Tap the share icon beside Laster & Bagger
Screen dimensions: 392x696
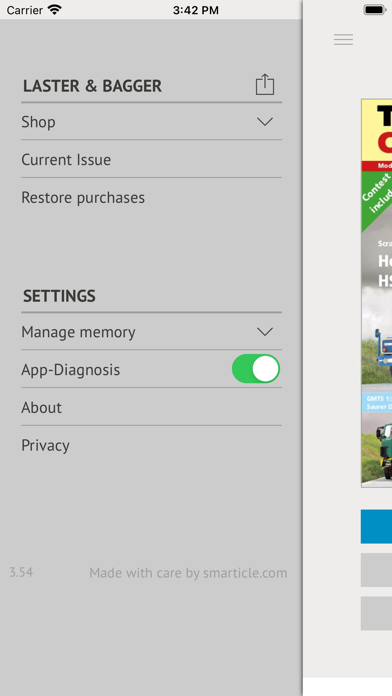[x=265, y=84]
